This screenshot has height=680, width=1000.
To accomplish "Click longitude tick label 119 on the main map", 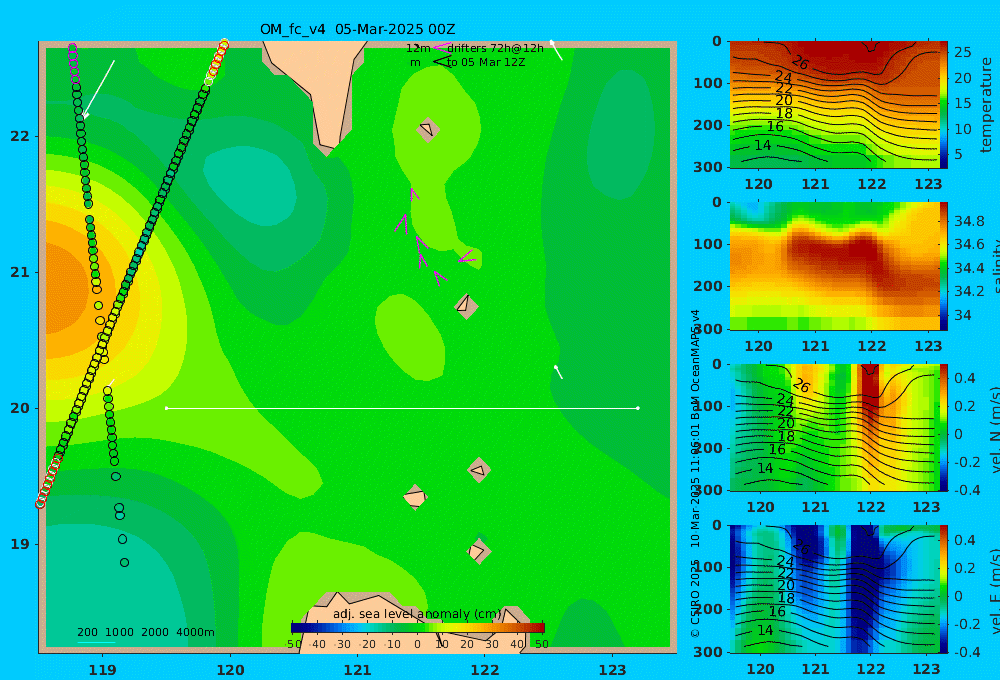I will click(x=103, y=670).
